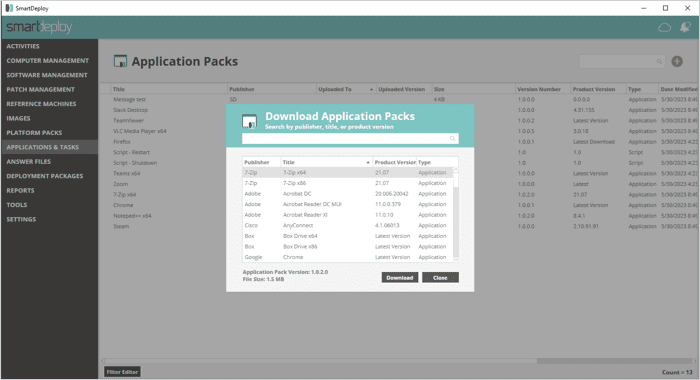700x380 pixels.
Task: Select Slack Desktop row
Action: (x=398, y=110)
